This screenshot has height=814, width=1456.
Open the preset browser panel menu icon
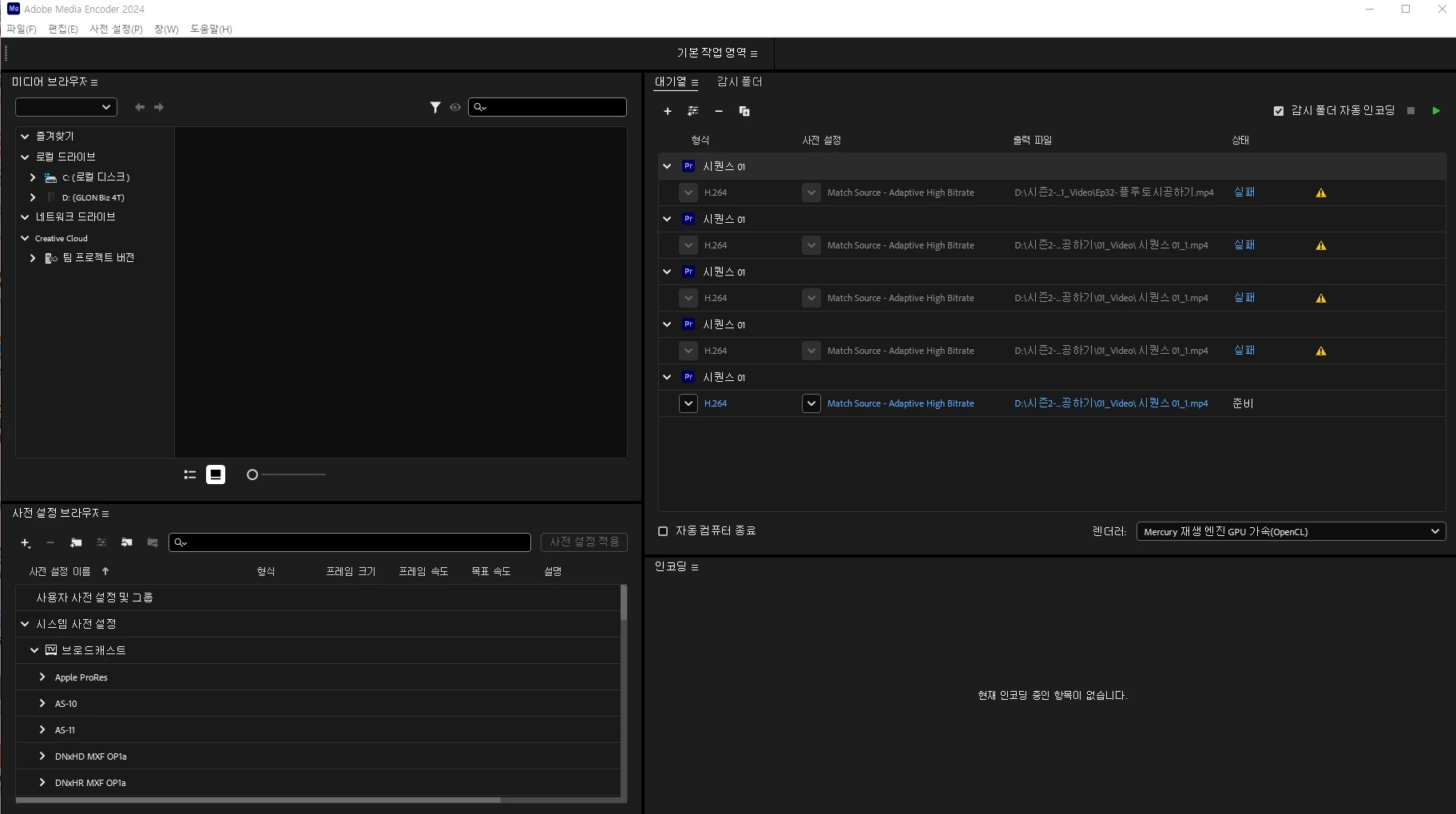point(105,514)
